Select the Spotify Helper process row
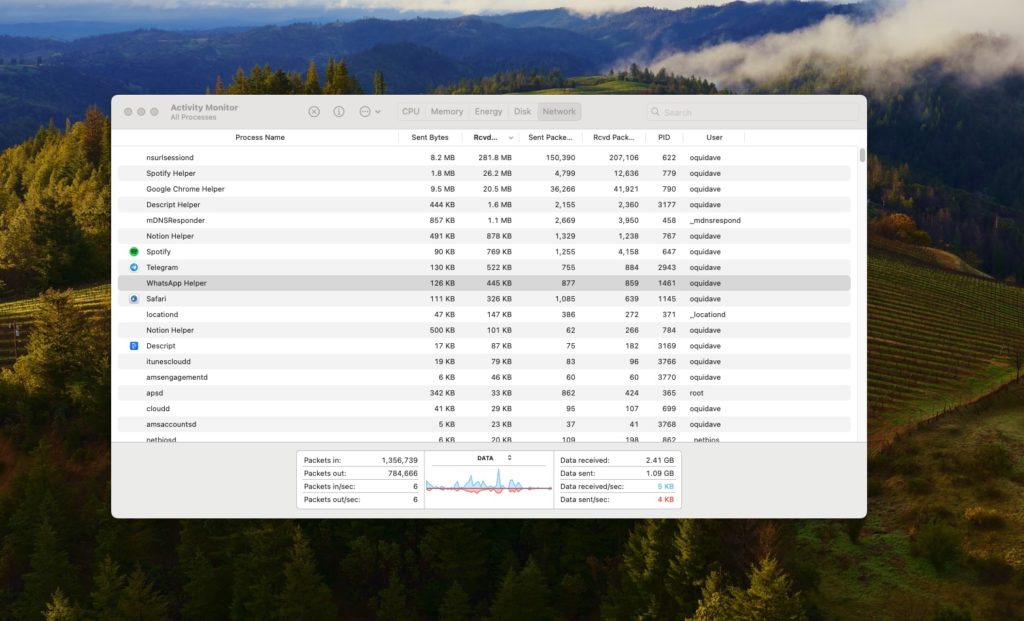Viewport: 1024px width, 621px height. coord(484,173)
